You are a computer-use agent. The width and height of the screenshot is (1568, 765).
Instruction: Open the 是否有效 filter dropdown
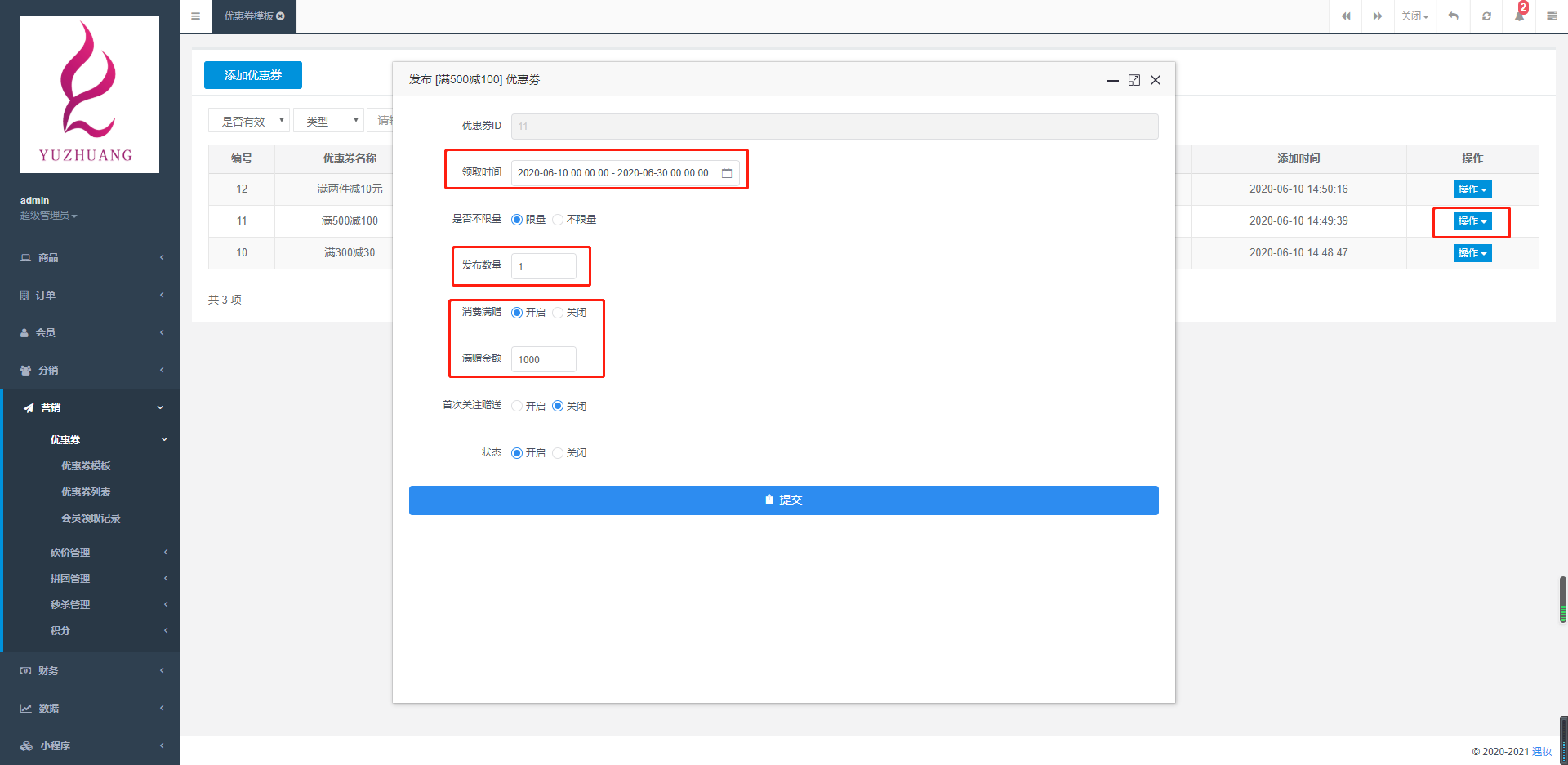click(x=249, y=121)
